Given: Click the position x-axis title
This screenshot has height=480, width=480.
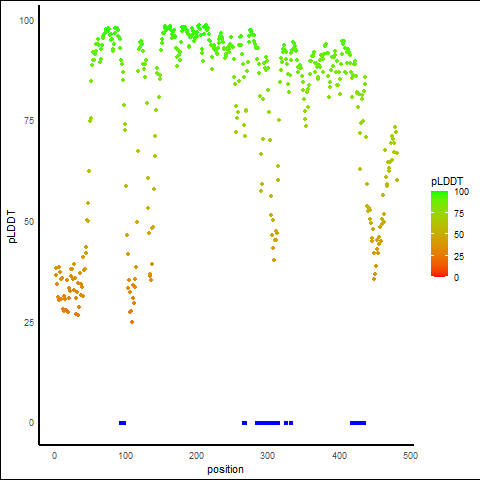Looking at the screenshot, I should pyautogui.click(x=225, y=470).
